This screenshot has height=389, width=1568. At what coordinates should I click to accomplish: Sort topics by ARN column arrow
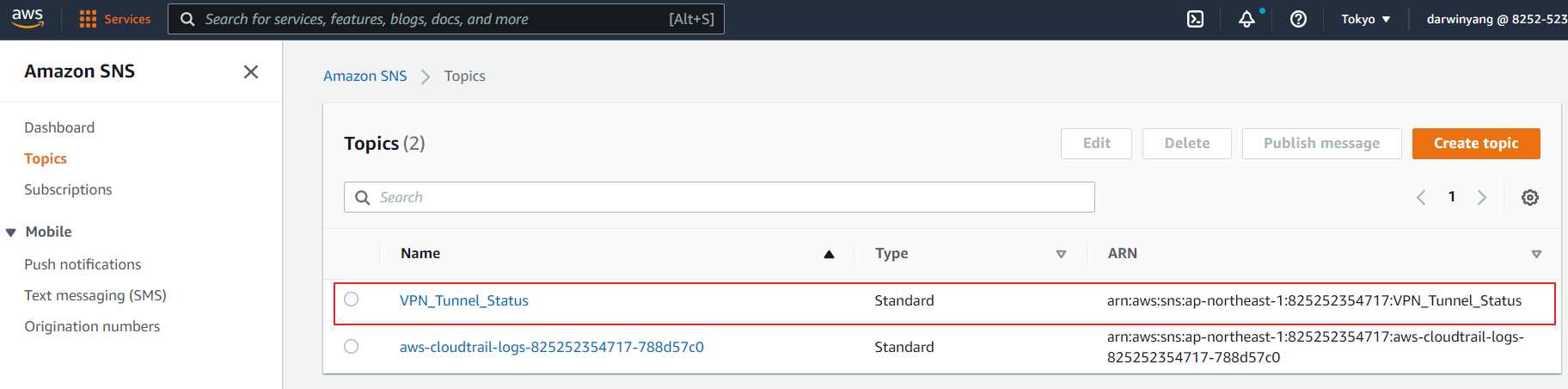tap(1536, 254)
